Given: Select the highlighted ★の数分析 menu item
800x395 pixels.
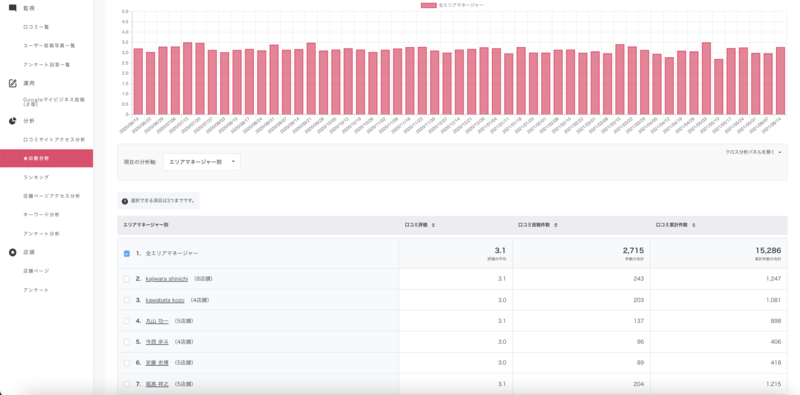Looking at the screenshot, I should point(46,158).
